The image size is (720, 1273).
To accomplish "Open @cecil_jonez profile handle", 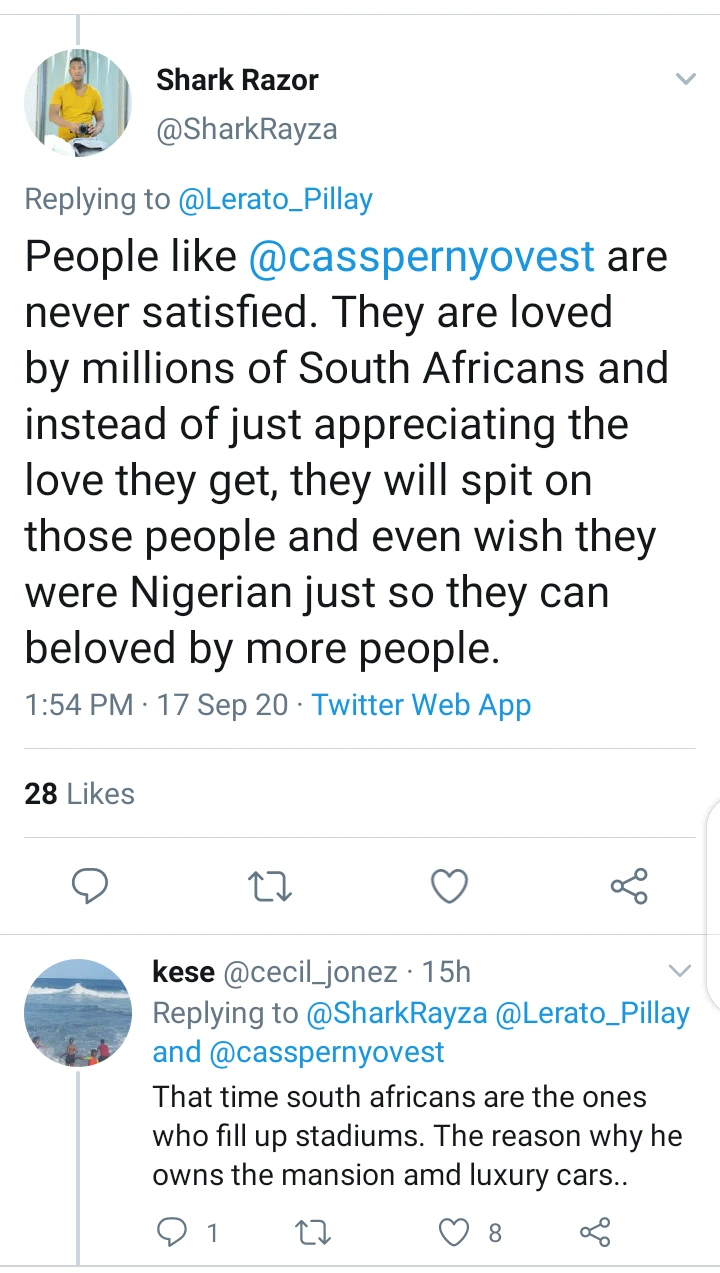I will tap(310, 971).
